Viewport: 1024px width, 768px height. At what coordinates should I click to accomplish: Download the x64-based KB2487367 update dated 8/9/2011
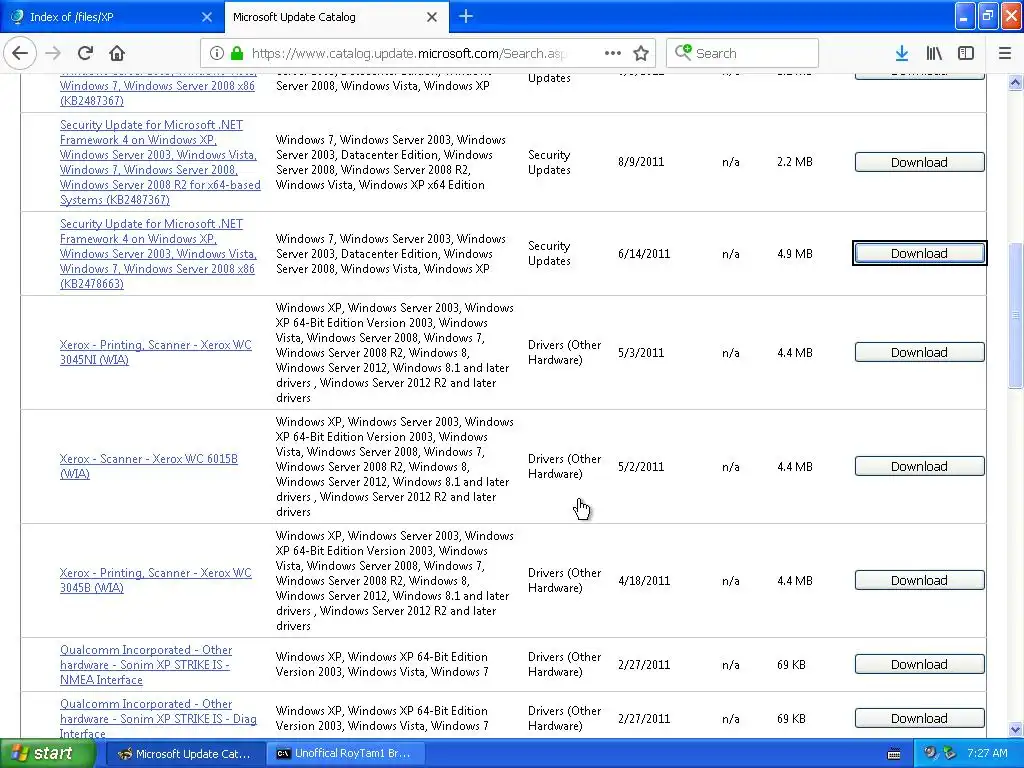click(920, 162)
